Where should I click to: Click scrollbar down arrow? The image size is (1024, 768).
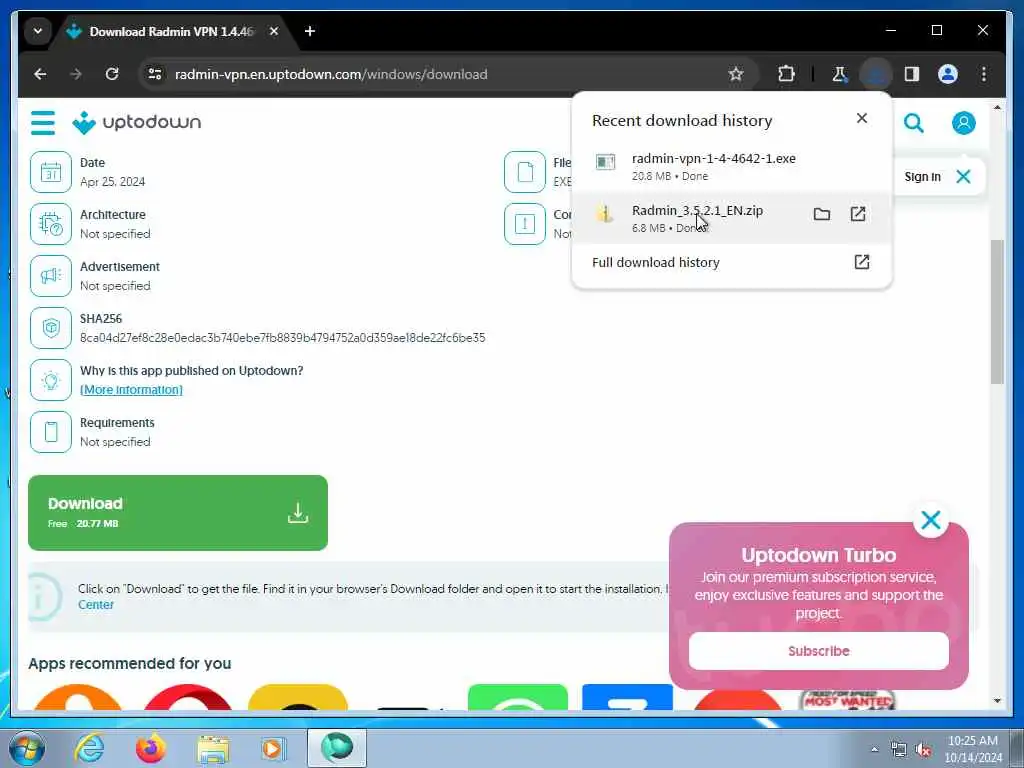coord(997,701)
